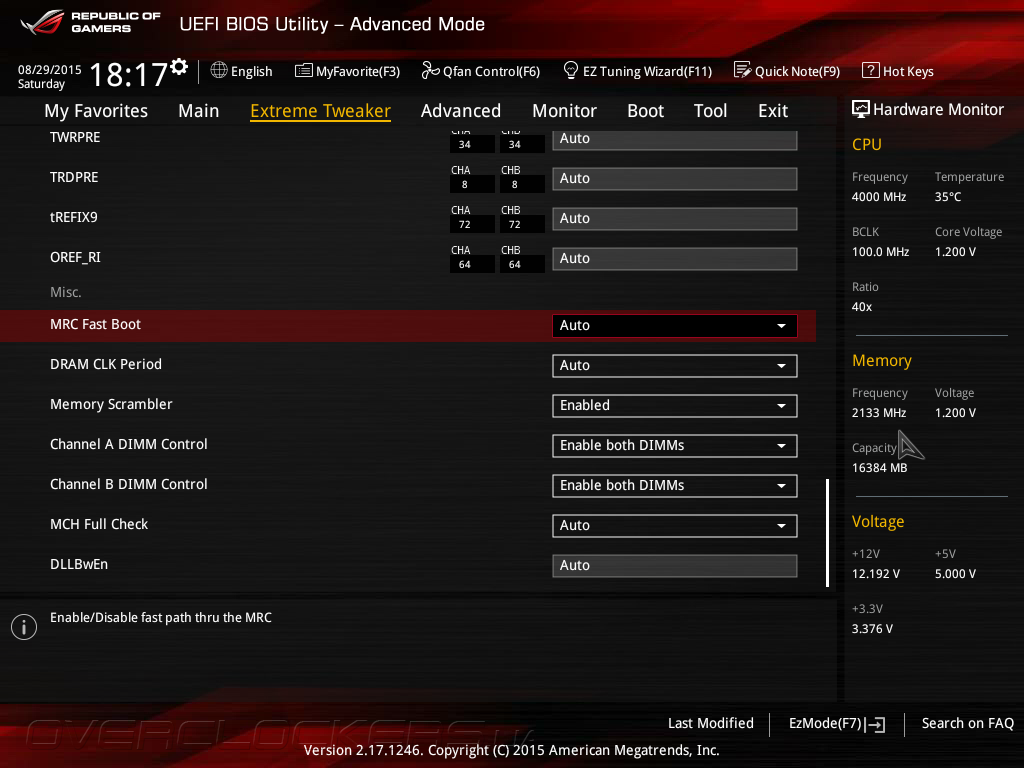Click the 18:17 clock display

coord(129,74)
